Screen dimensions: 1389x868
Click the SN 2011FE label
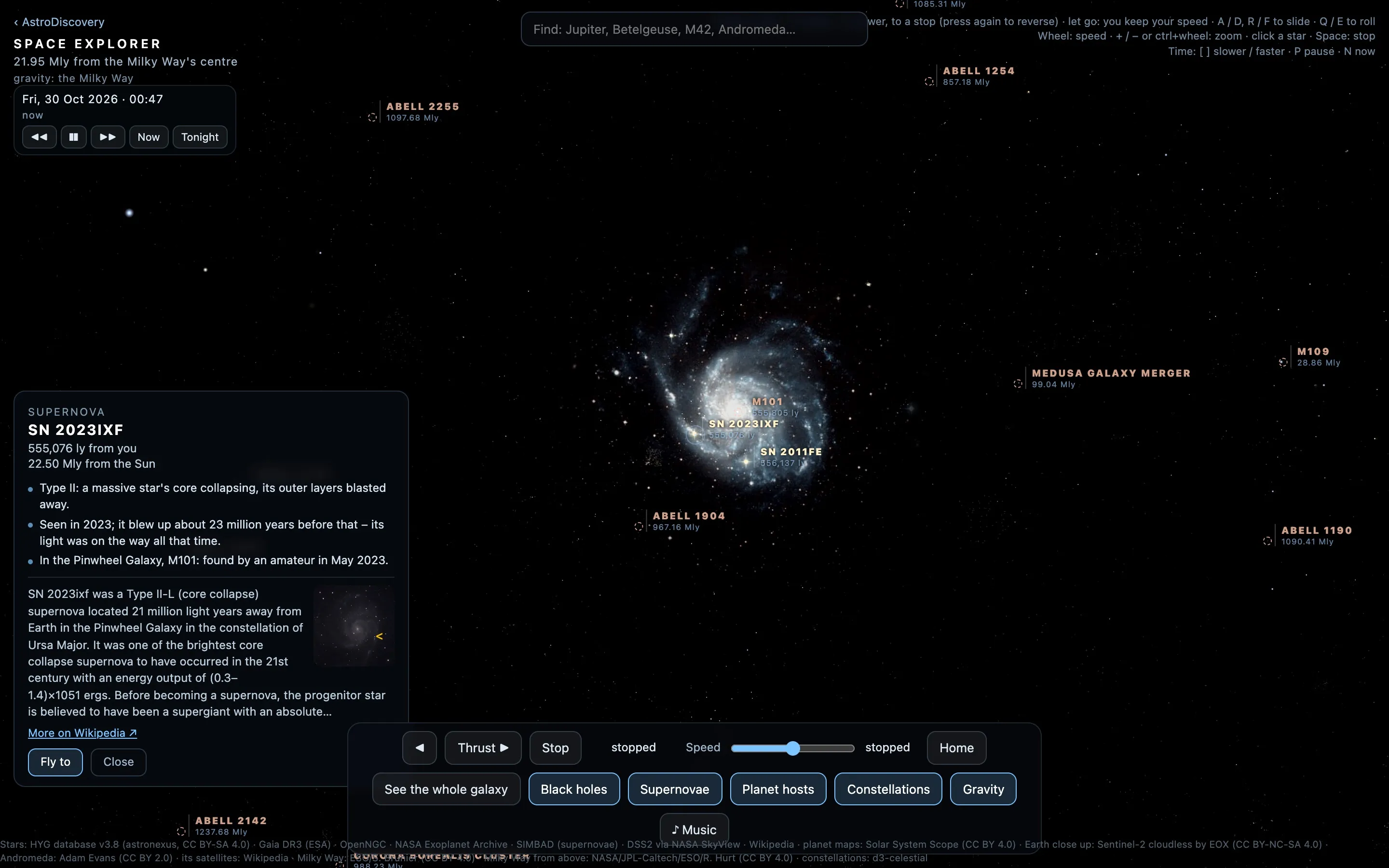pyautogui.click(x=791, y=452)
